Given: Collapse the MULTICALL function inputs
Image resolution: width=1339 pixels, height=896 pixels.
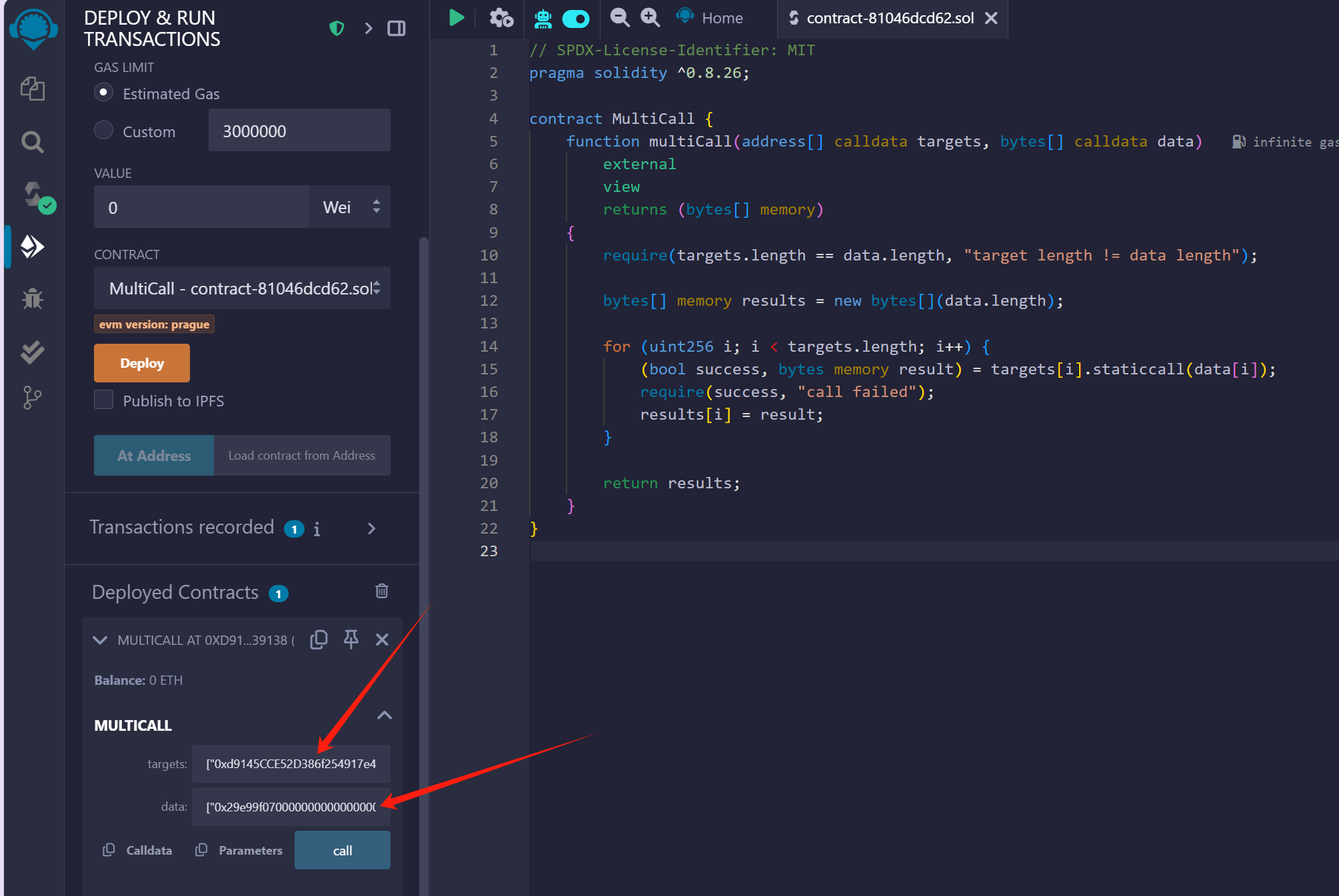Looking at the screenshot, I should pyautogui.click(x=385, y=715).
